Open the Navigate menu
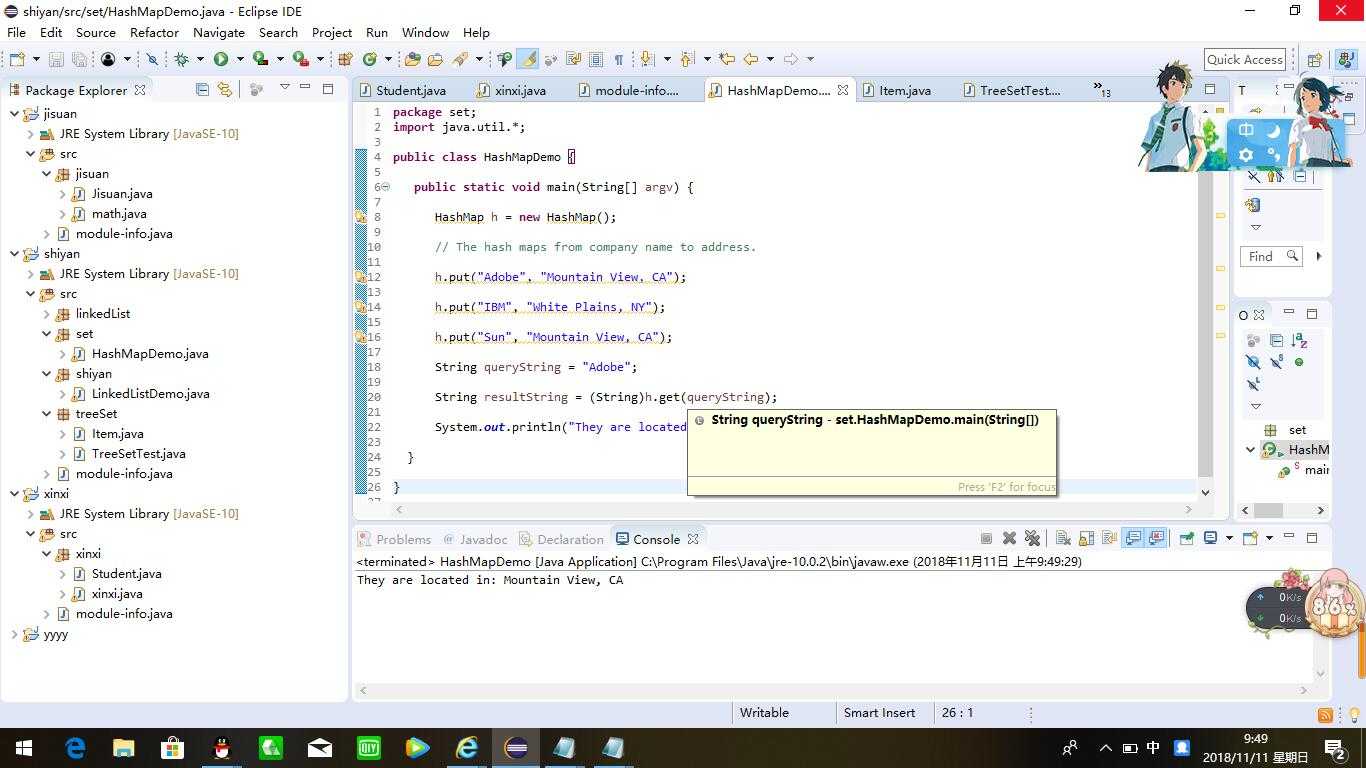This screenshot has height=768, width=1366. [x=218, y=32]
